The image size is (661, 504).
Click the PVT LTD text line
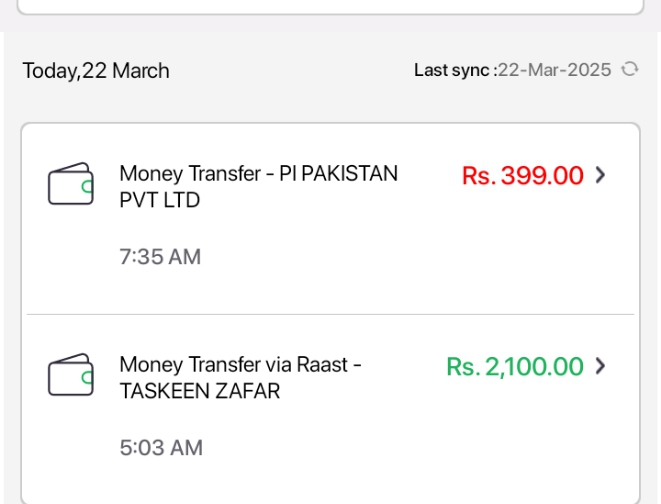(x=160, y=200)
